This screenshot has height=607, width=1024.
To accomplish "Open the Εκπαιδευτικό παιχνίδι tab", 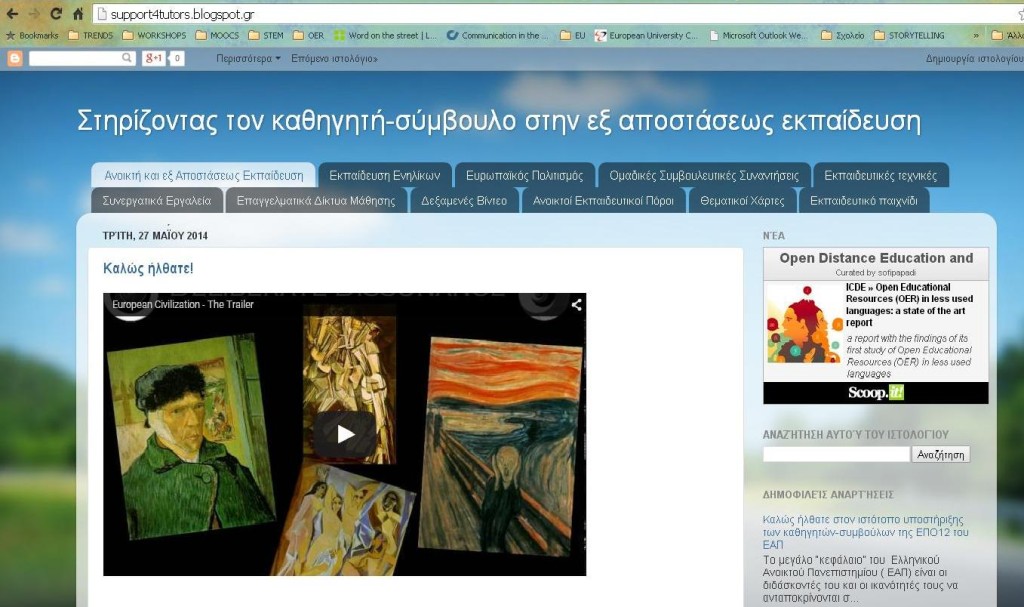I will coord(864,201).
